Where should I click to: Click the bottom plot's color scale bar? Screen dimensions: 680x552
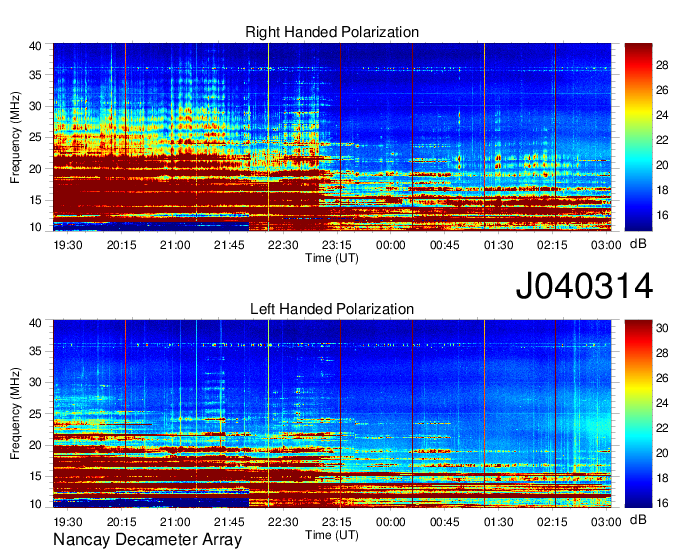tap(638, 414)
